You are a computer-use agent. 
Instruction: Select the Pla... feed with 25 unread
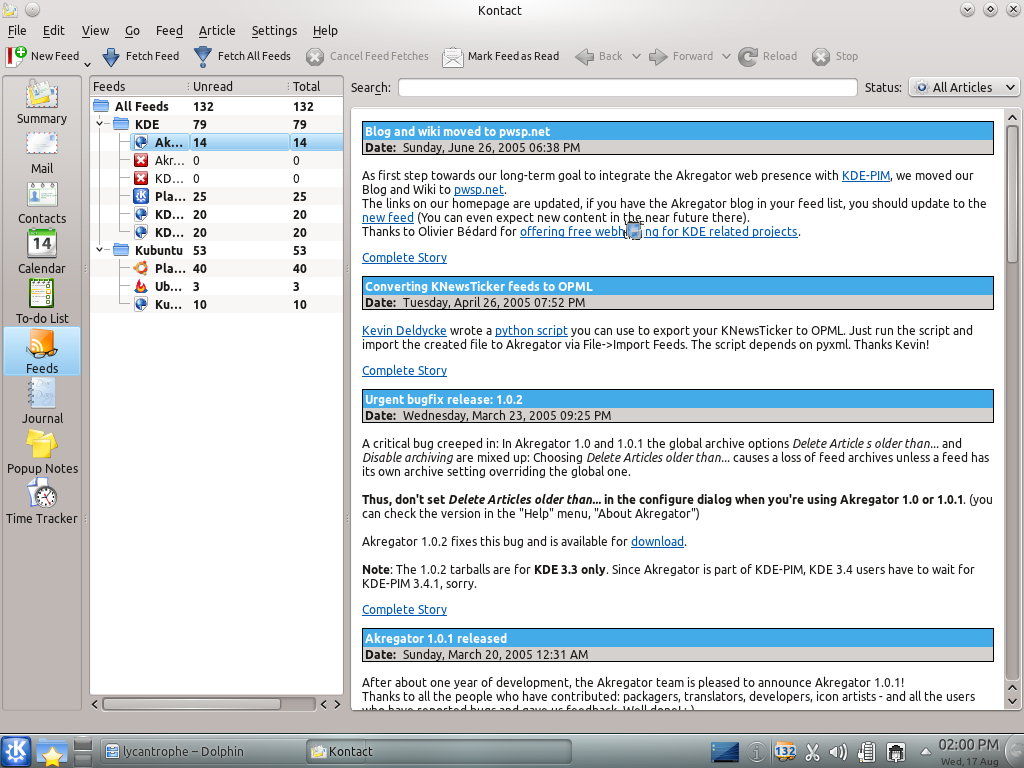pyautogui.click(x=216, y=197)
